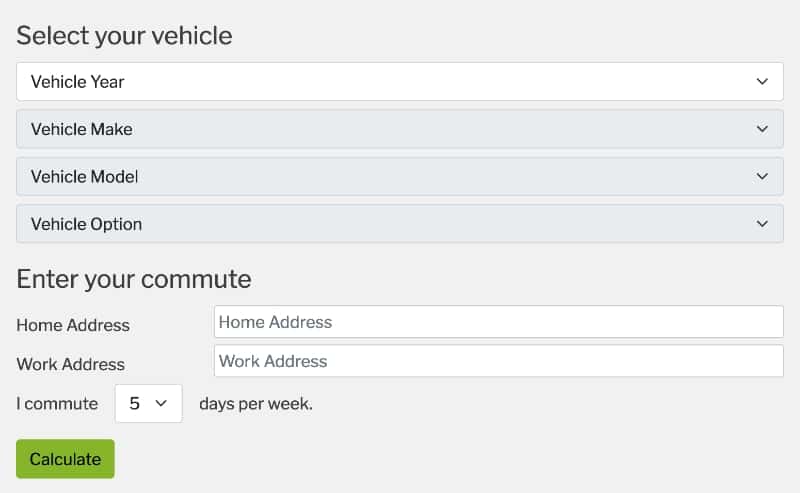Screen dimensions: 800x493
Task: Click the "Select your vehicle" heading
Action: coord(124,36)
